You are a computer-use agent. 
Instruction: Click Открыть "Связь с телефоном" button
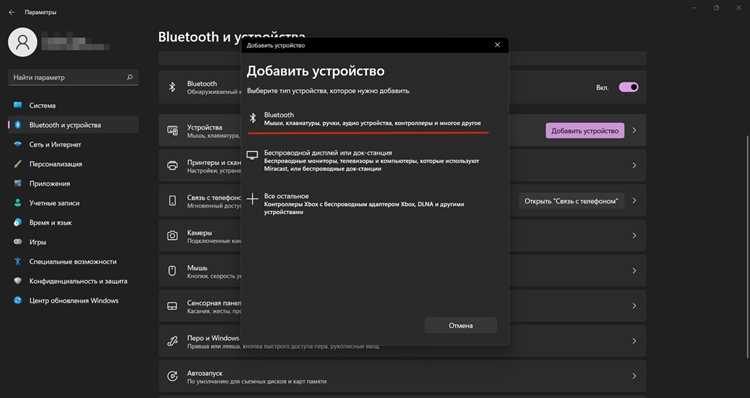coord(571,201)
